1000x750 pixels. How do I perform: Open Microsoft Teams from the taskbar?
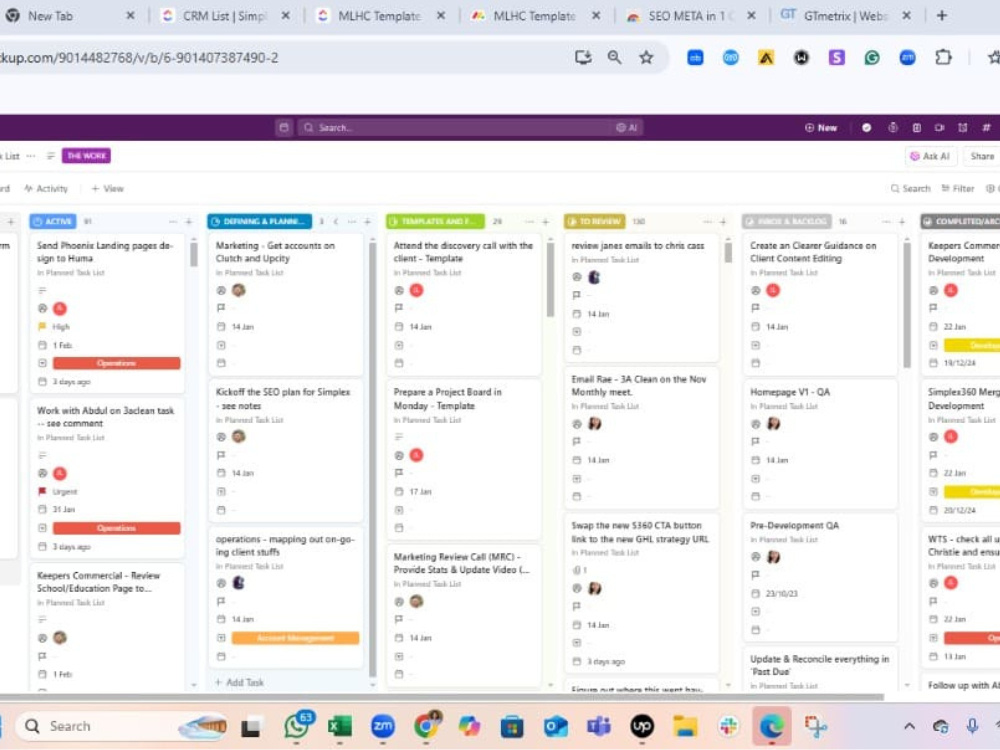(x=598, y=726)
